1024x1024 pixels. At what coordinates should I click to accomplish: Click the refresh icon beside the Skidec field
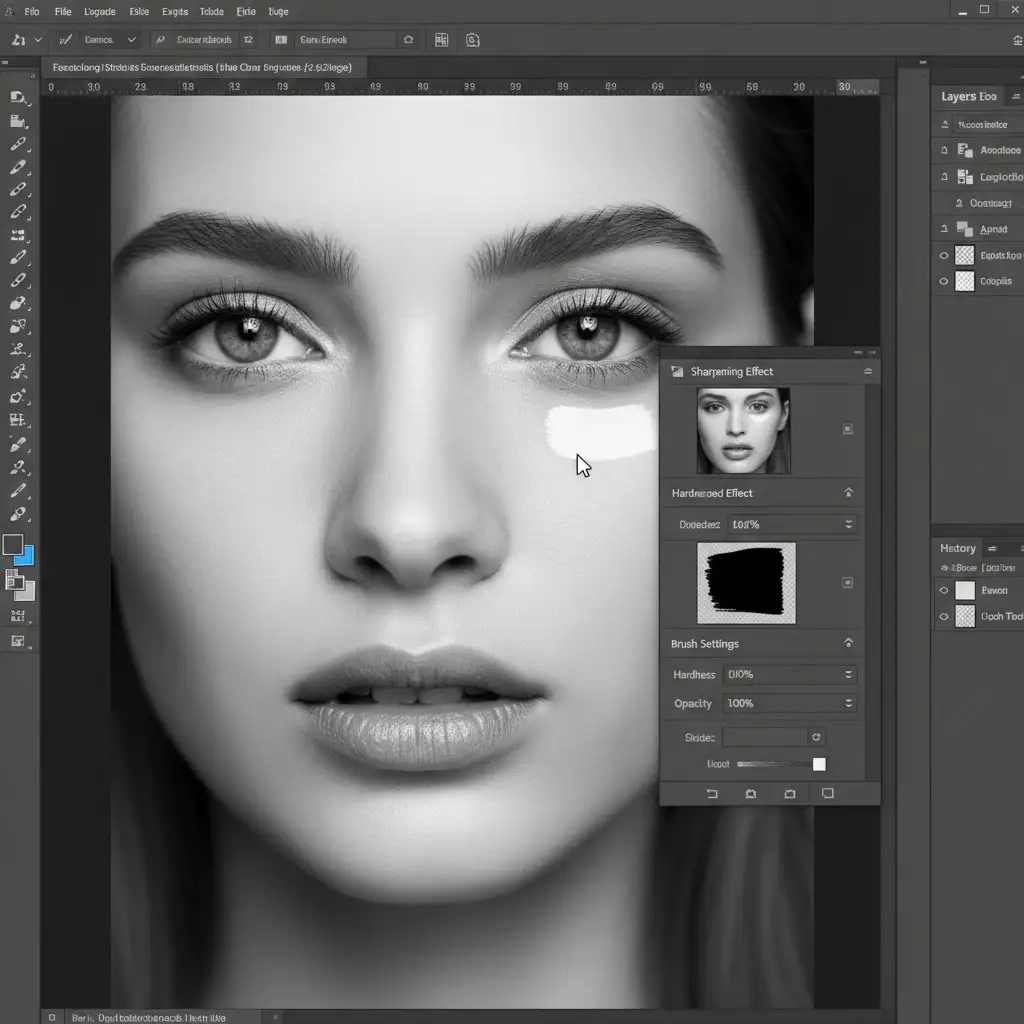tap(816, 737)
